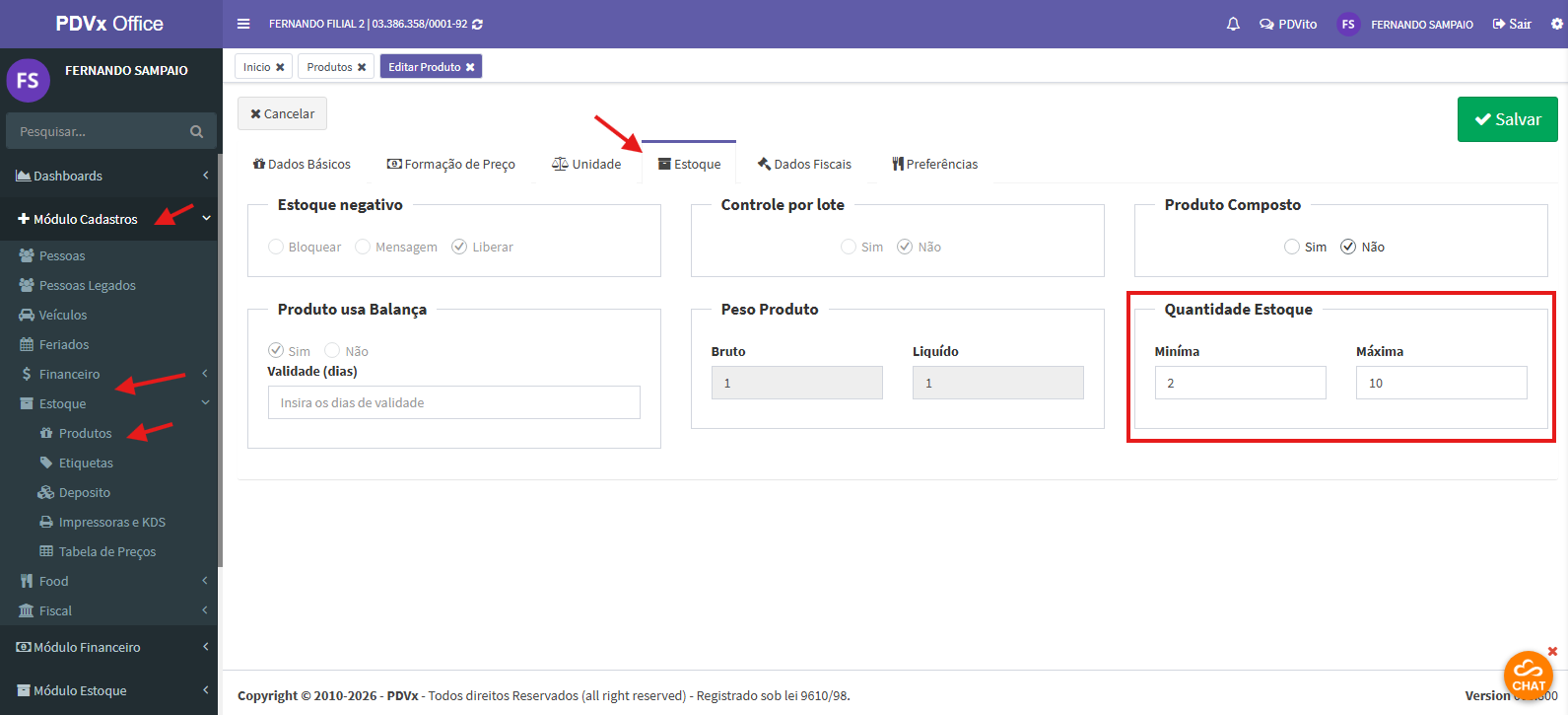The image size is (1568, 715).
Task: Click the Liquído weight field
Action: (998, 383)
